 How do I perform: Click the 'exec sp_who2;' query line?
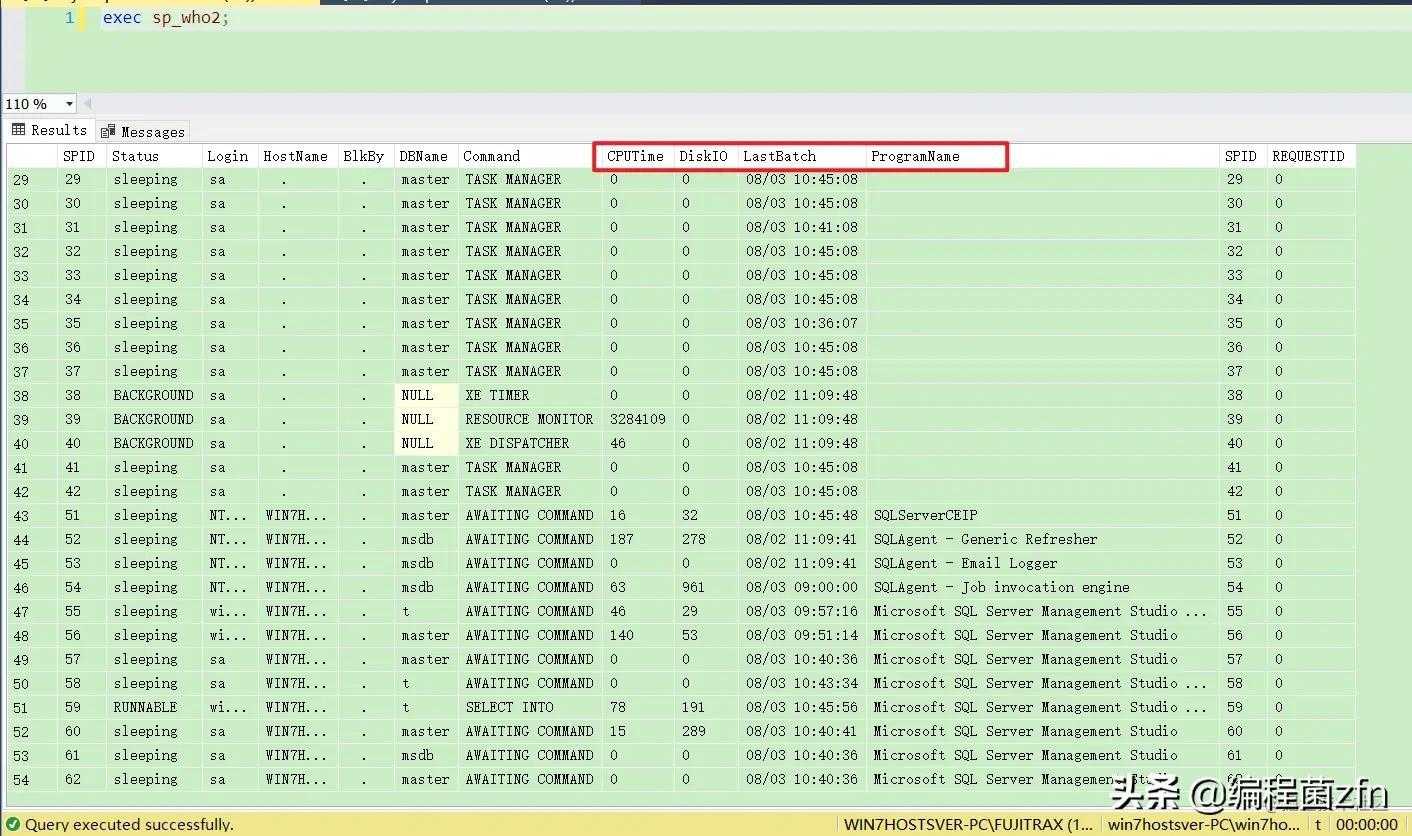166,18
